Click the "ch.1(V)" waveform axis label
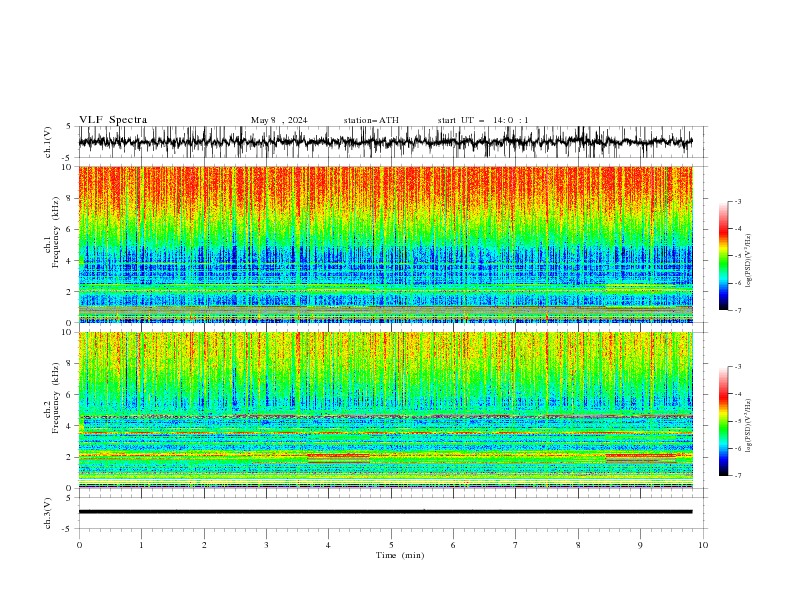Screen dimensions: 792x612 coord(48,142)
